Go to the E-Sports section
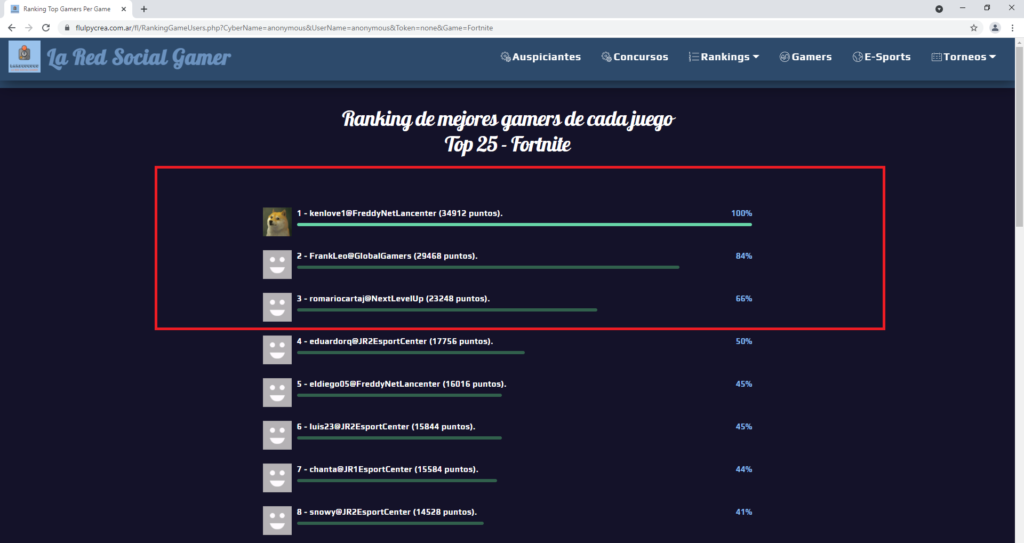 882,57
